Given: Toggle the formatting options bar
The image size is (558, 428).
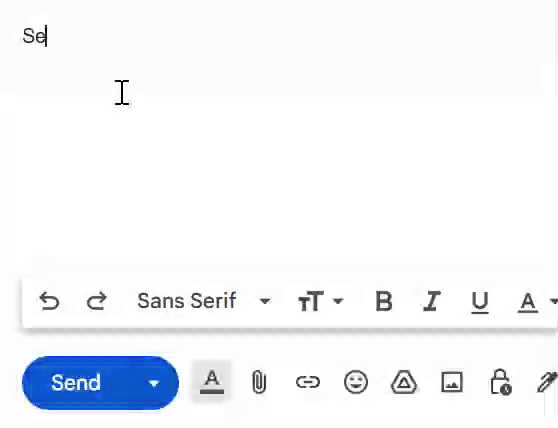Looking at the screenshot, I should [x=212, y=381].
